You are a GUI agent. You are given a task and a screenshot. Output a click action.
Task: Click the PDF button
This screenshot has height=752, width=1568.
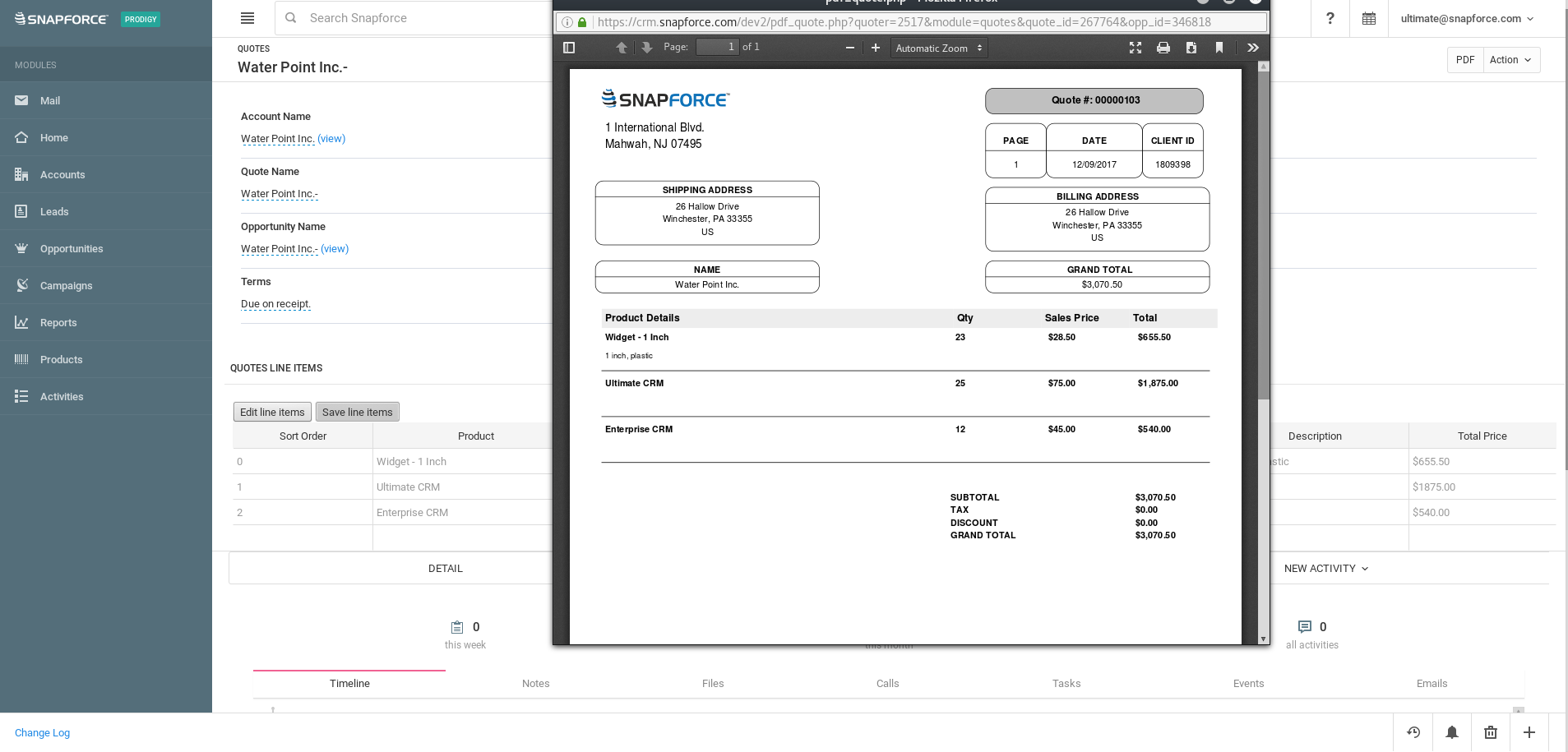pos(1465,60)
